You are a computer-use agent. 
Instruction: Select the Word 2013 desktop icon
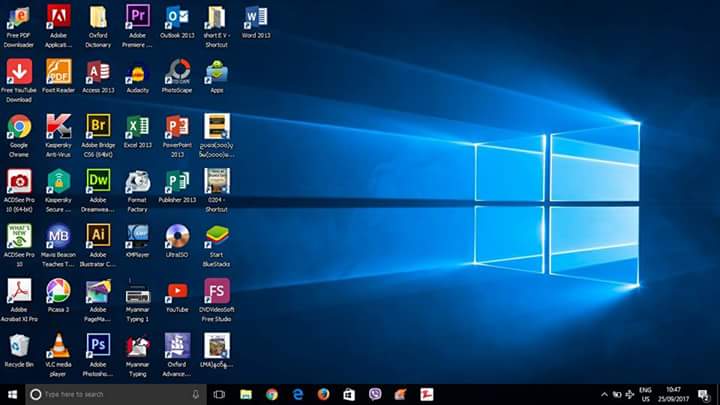pyautogui.click(x=256, y=22)
